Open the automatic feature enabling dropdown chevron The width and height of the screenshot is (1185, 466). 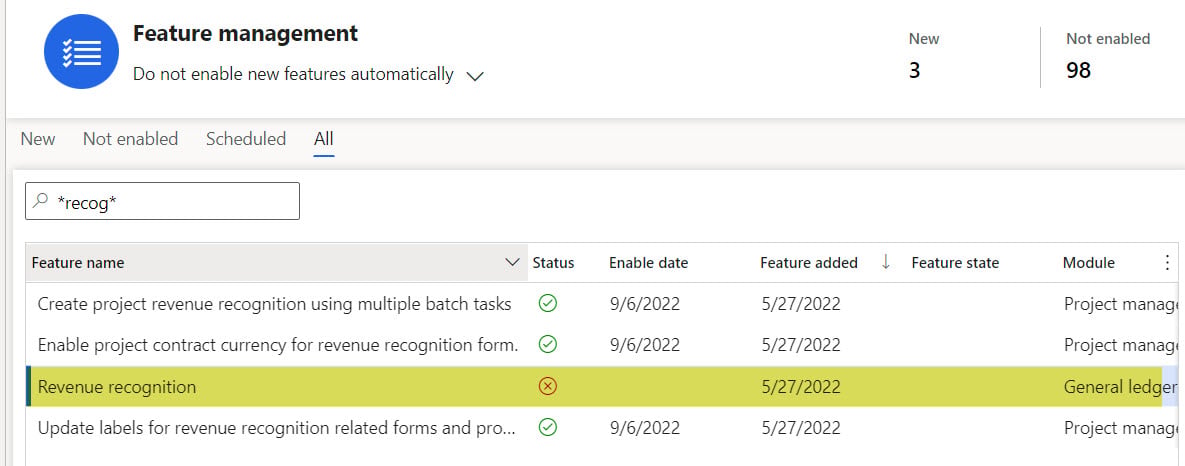(x=475, y=76)
